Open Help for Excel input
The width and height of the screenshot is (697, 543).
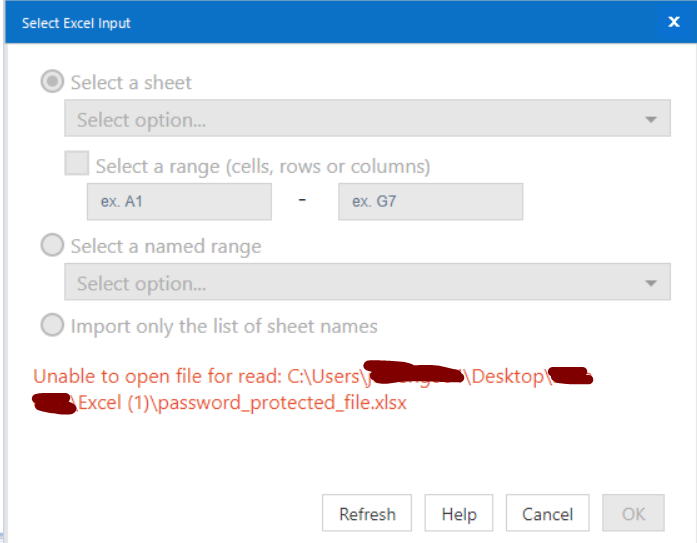pos(459,514)
